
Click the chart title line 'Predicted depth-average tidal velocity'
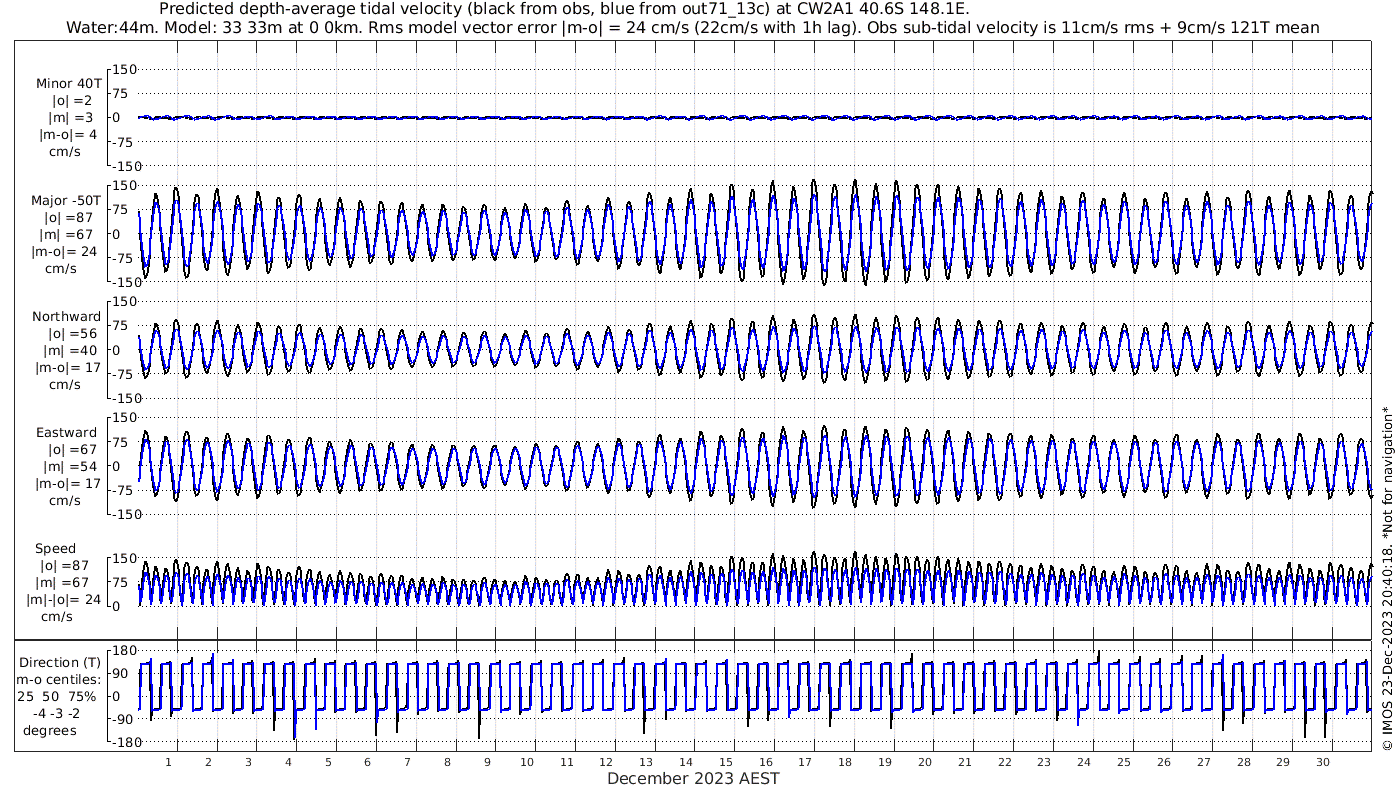564,9
